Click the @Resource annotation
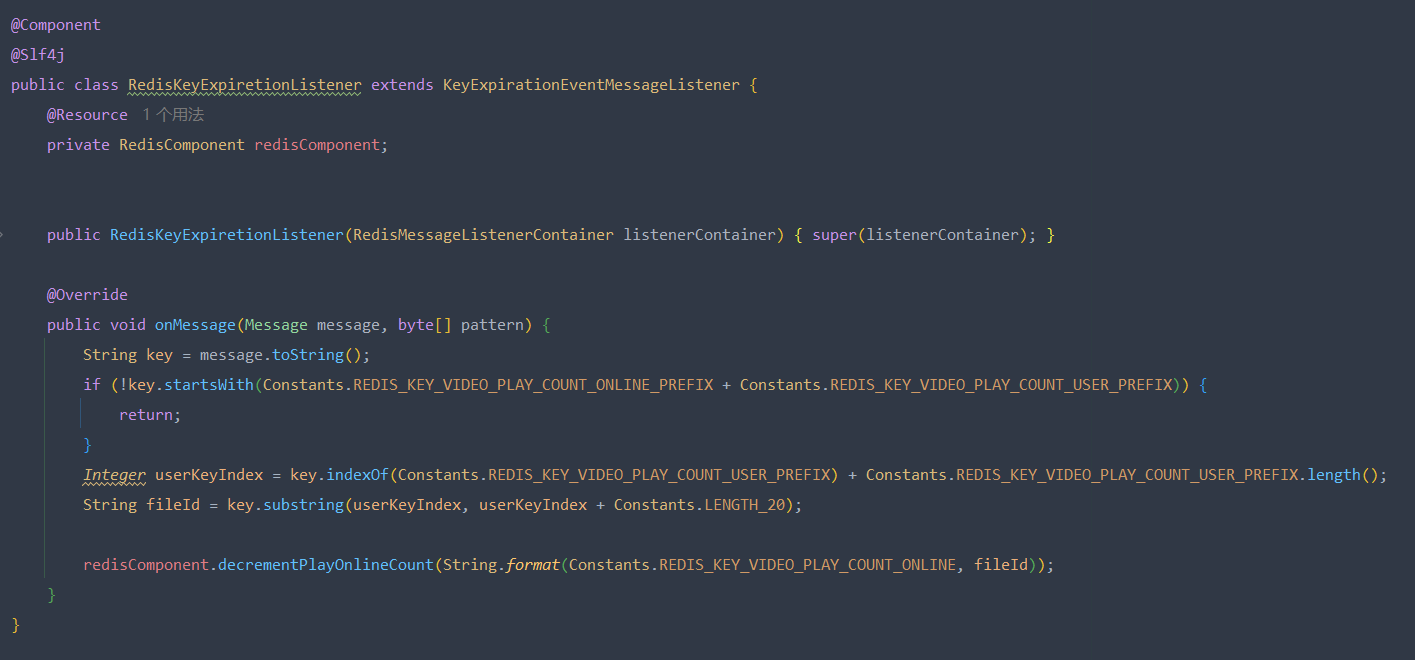The width and height of the screenshot is (1415, 660). pyautogui.click(x=87, y=115)
